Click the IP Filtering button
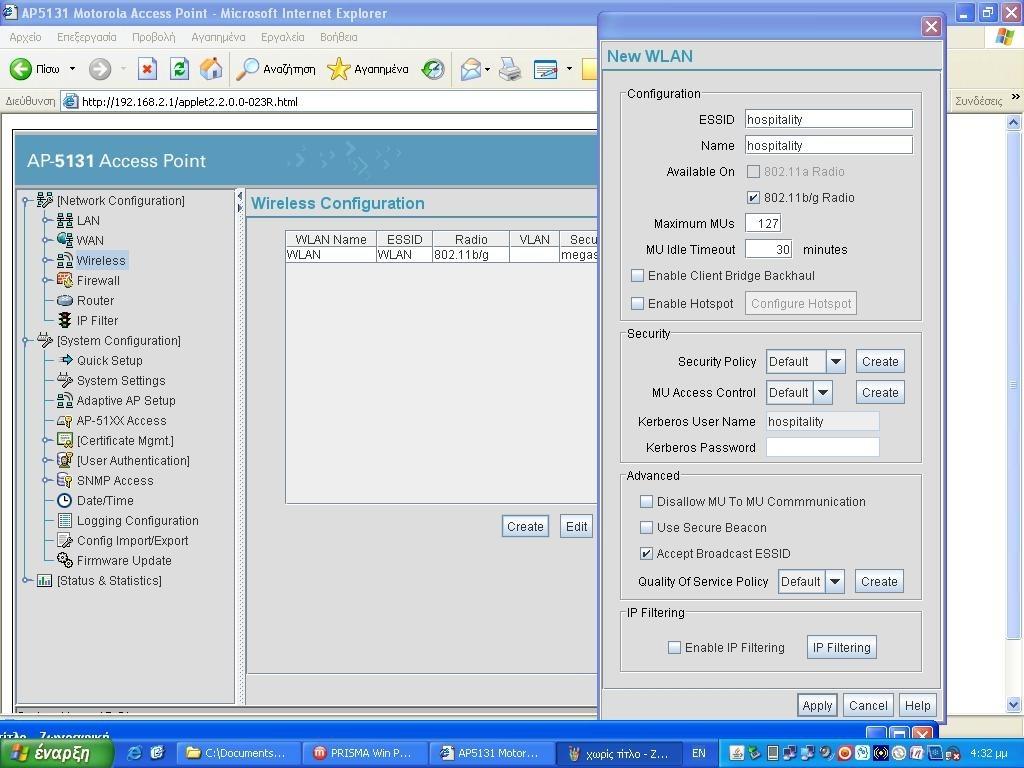 pyautogui.click(x=841, y=648)
